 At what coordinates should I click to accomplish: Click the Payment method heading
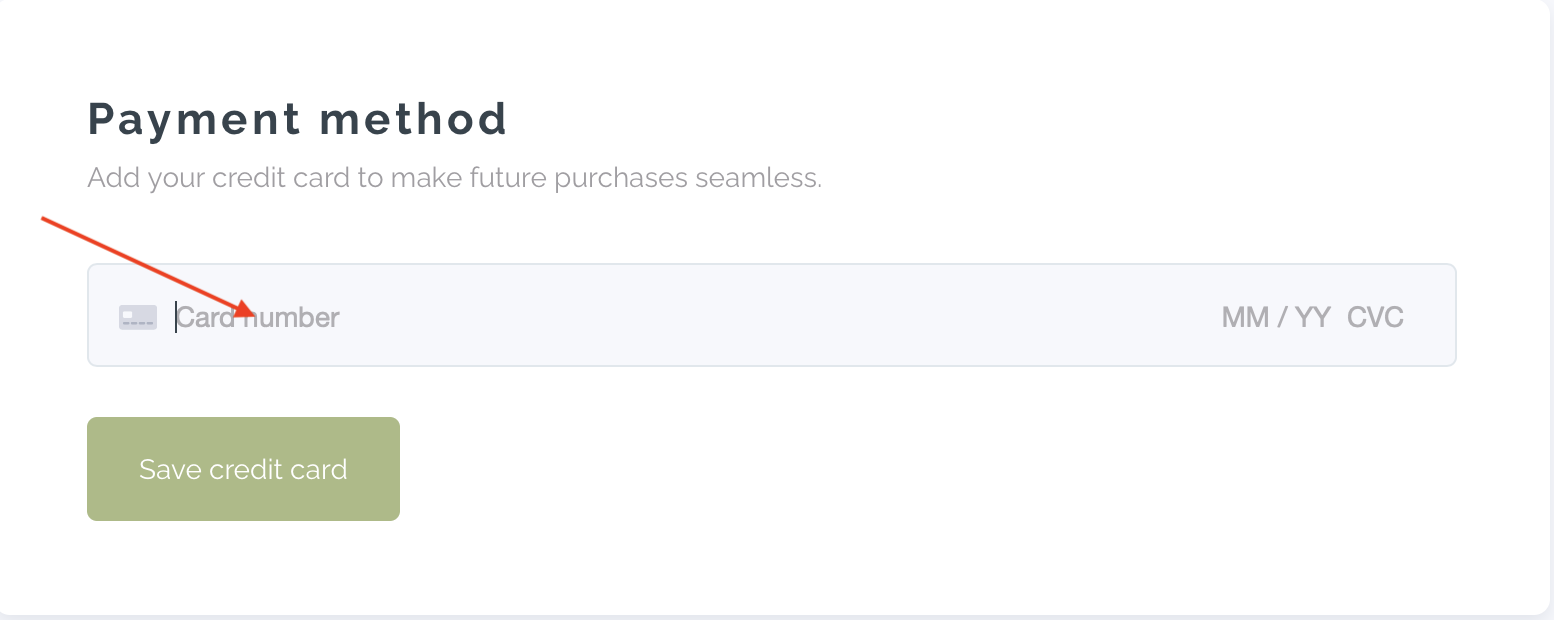coord(298,119)
